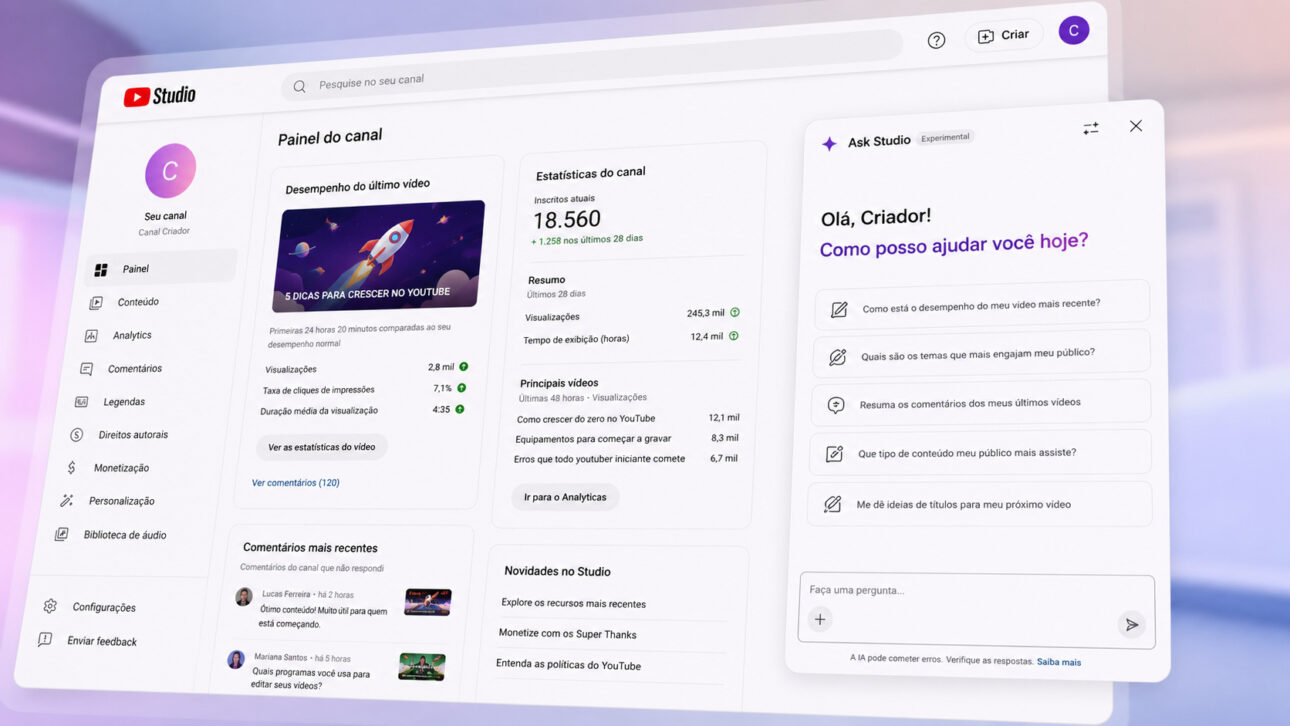This screenshot has height=726, width=1290.
Task: Open thumbnail next to Lucas Ferreira's comment
Action: (x=428, y=602)
